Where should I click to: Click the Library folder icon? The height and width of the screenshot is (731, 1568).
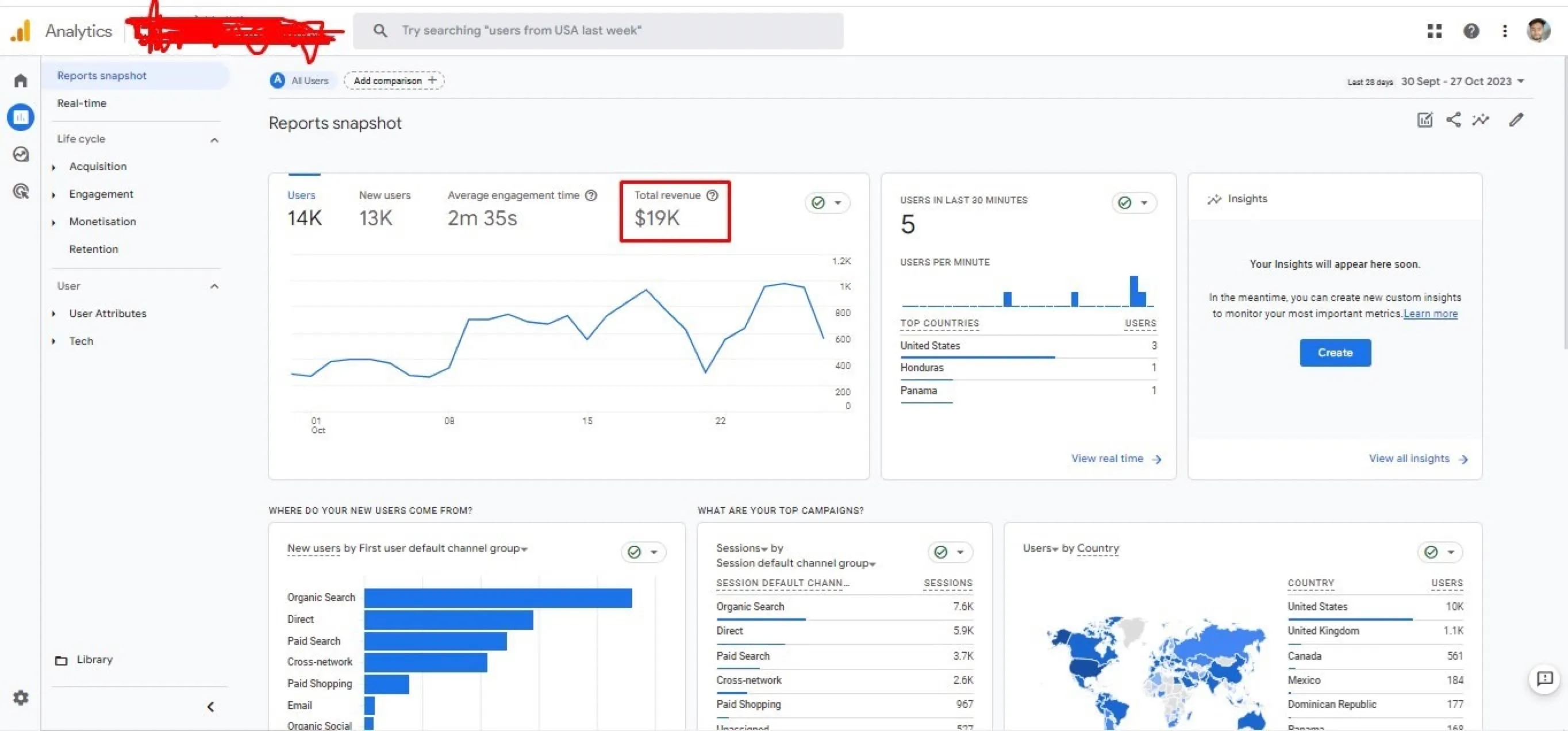(62, 660)
